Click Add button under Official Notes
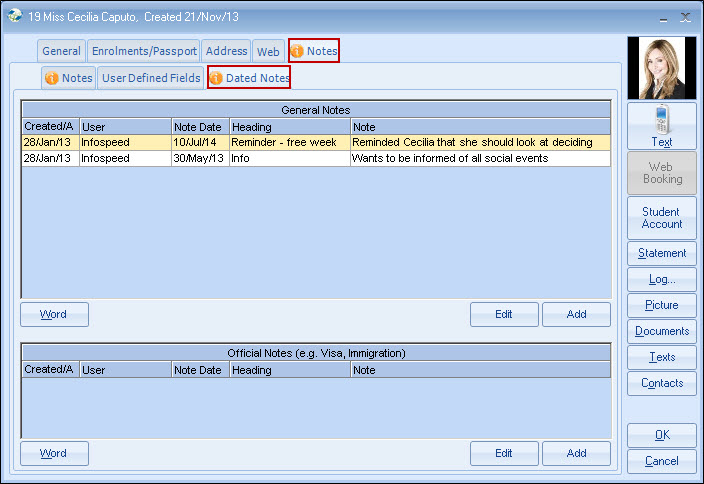Screen dimensions: 704x484 tap(576, 453)
